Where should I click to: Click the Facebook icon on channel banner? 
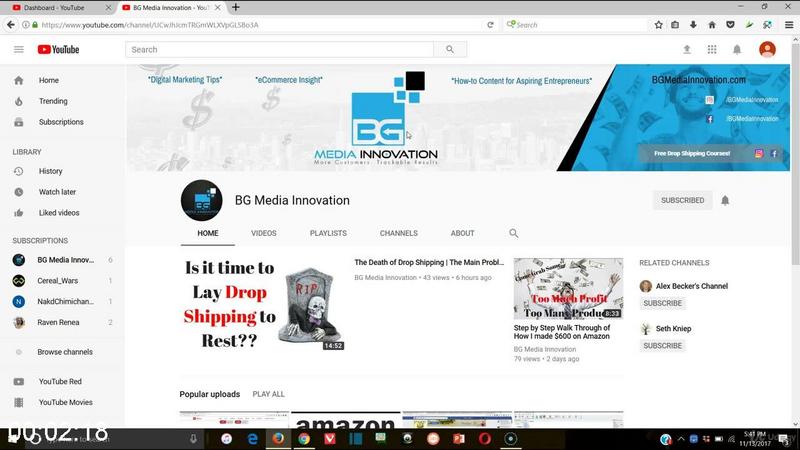(x=774, y=154)
